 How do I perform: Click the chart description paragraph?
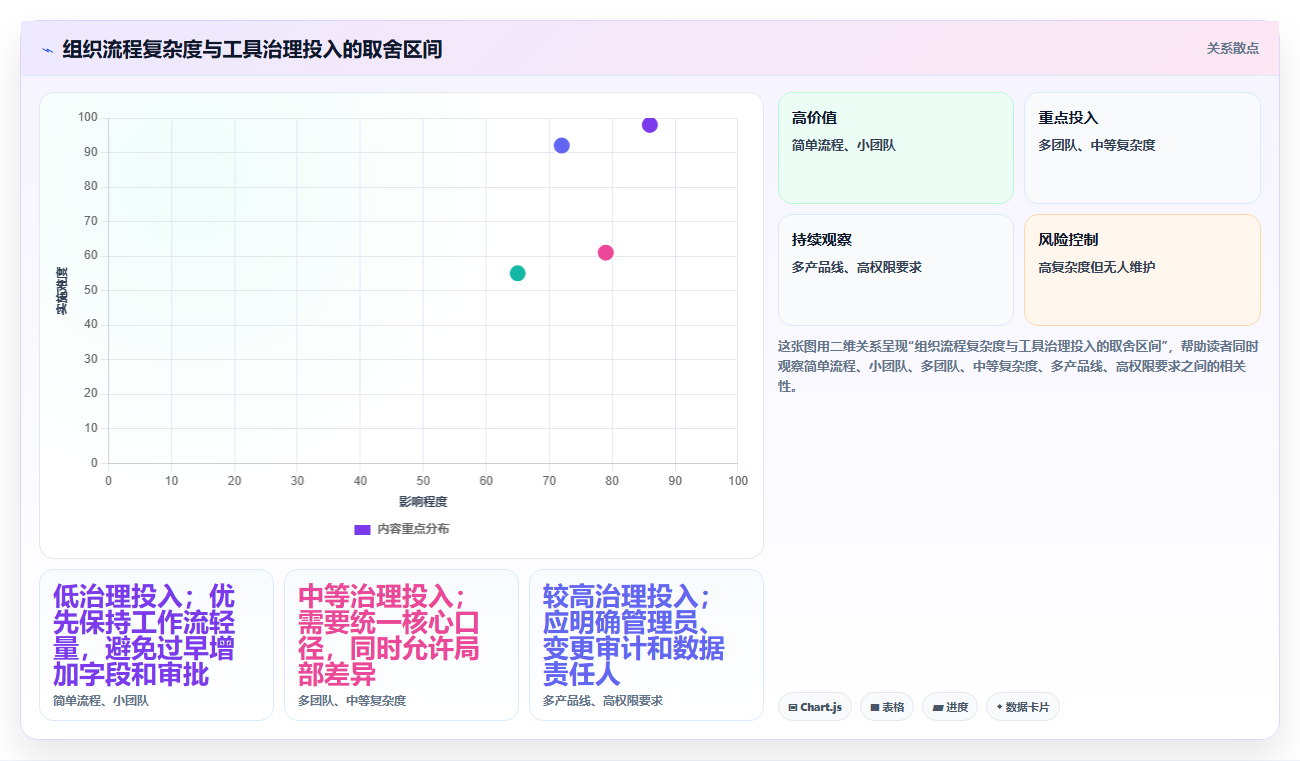pyautogui.click(x=1018, y=366)
